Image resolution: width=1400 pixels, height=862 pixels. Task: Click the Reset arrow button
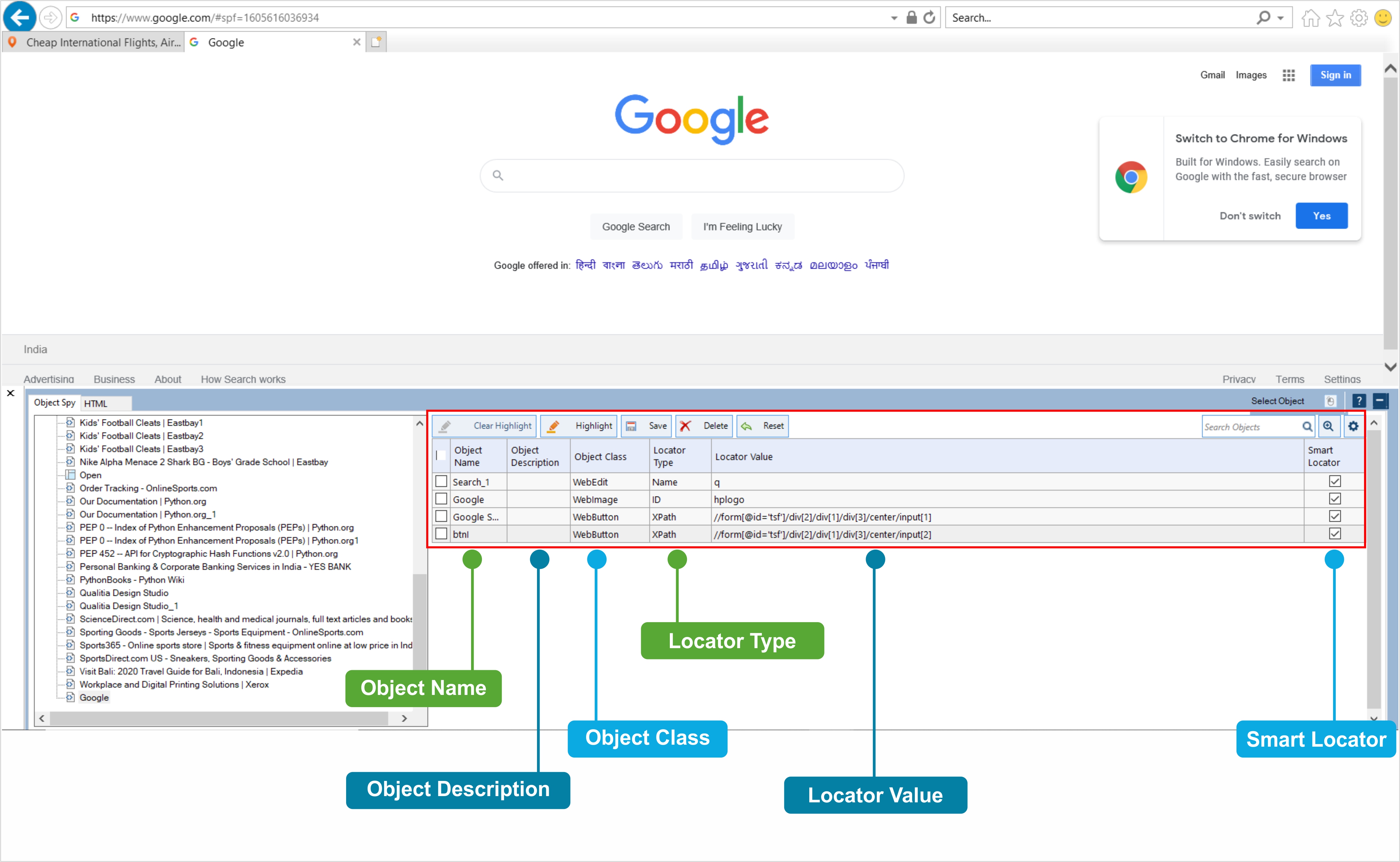(x=763, y=426)
